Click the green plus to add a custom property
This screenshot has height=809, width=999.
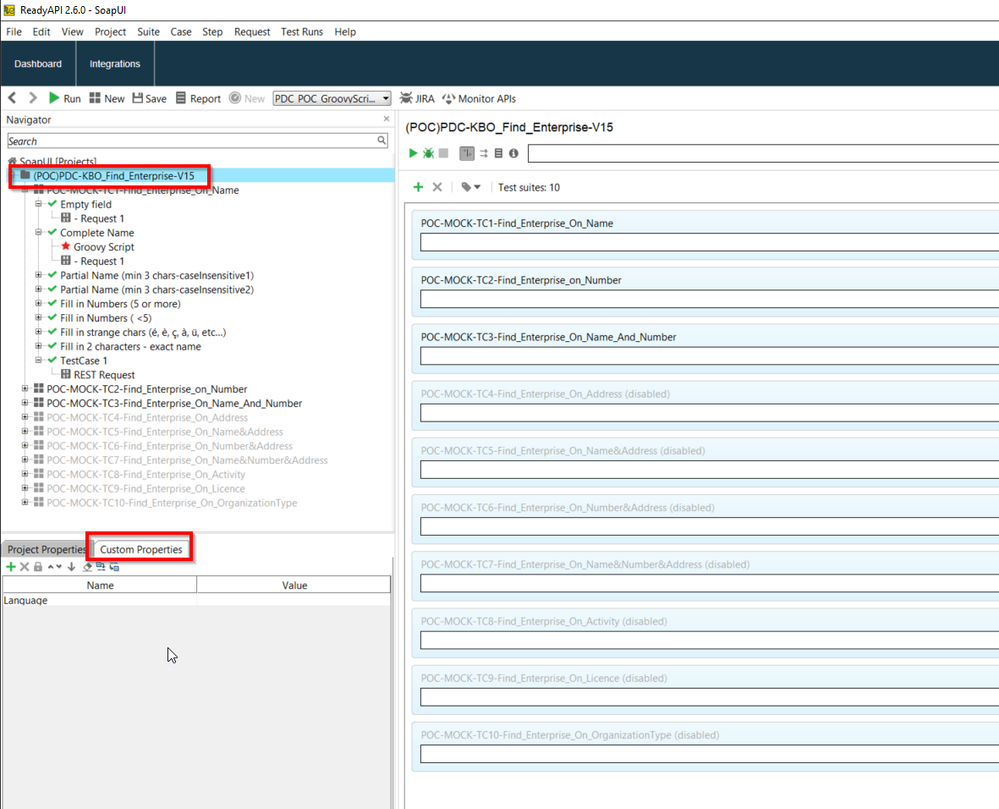[11, 567]
